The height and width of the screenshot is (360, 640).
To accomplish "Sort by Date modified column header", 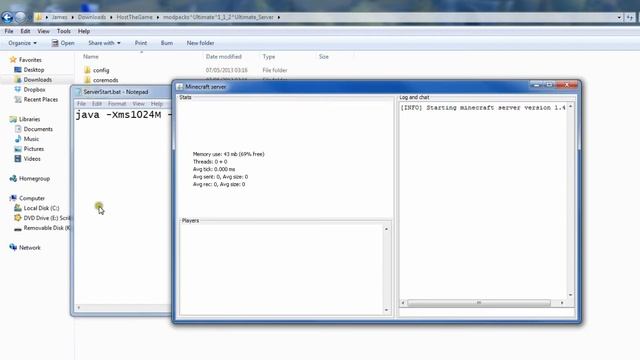I will pos(224,57).
